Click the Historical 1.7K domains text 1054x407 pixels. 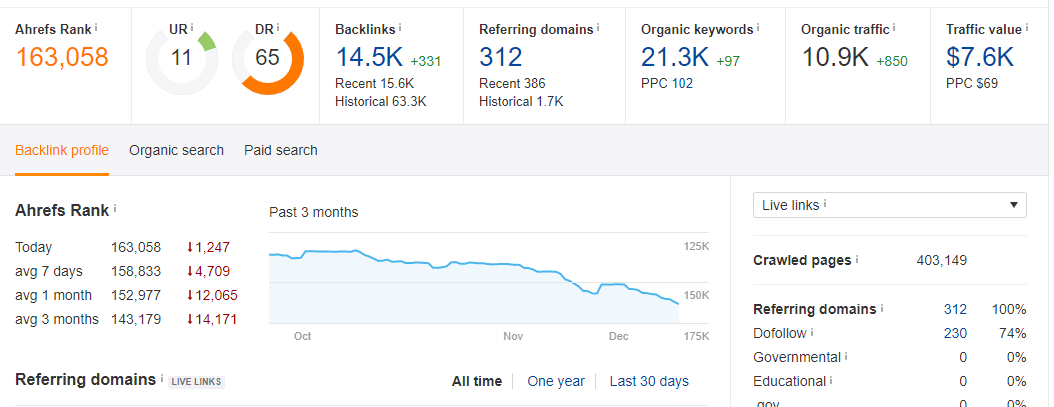point(521,102)
